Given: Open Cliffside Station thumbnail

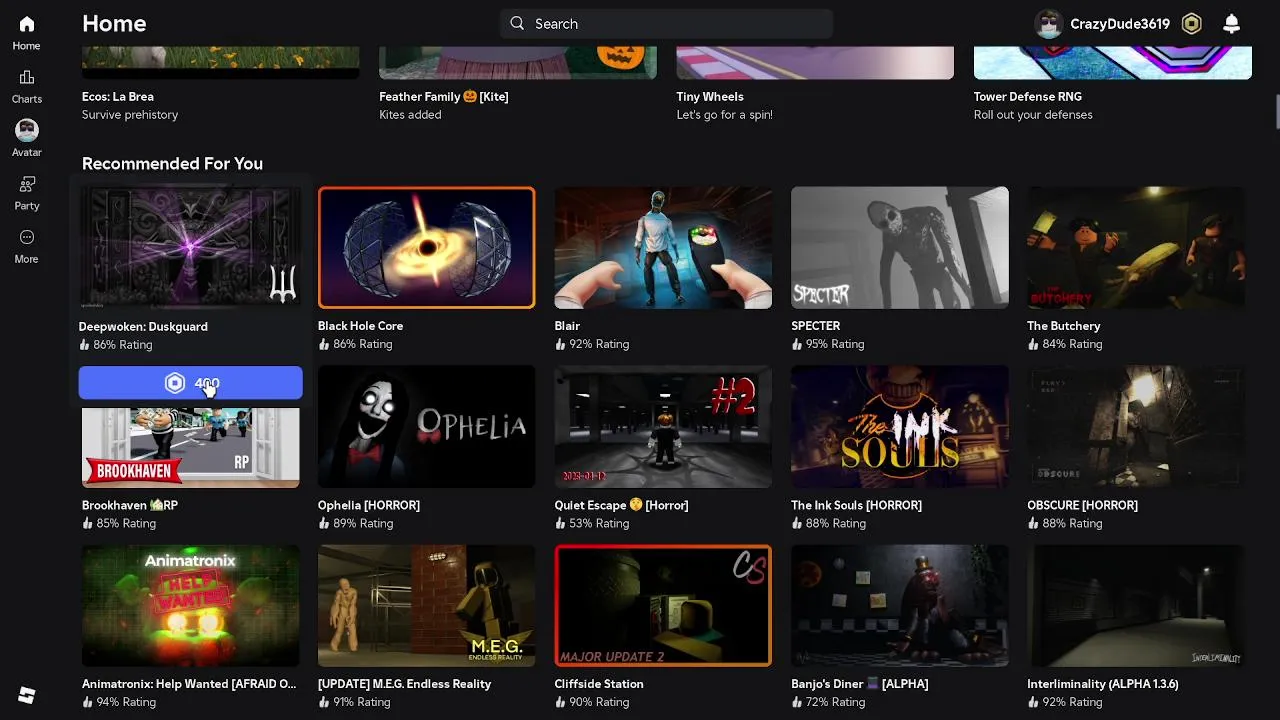Looking at the screenshot, I should click(663, 606).
